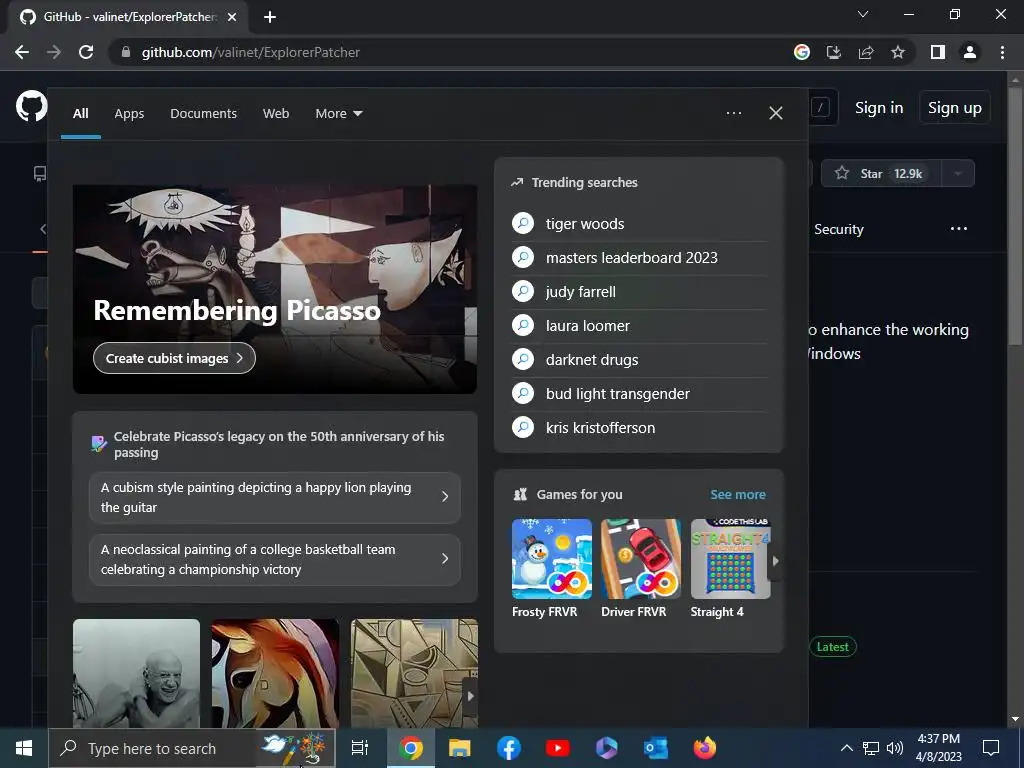Click the search highlights icon in taskbar search
Image resolution: width=1024 pixels, height=768 pixels.
tap(294, 748)
